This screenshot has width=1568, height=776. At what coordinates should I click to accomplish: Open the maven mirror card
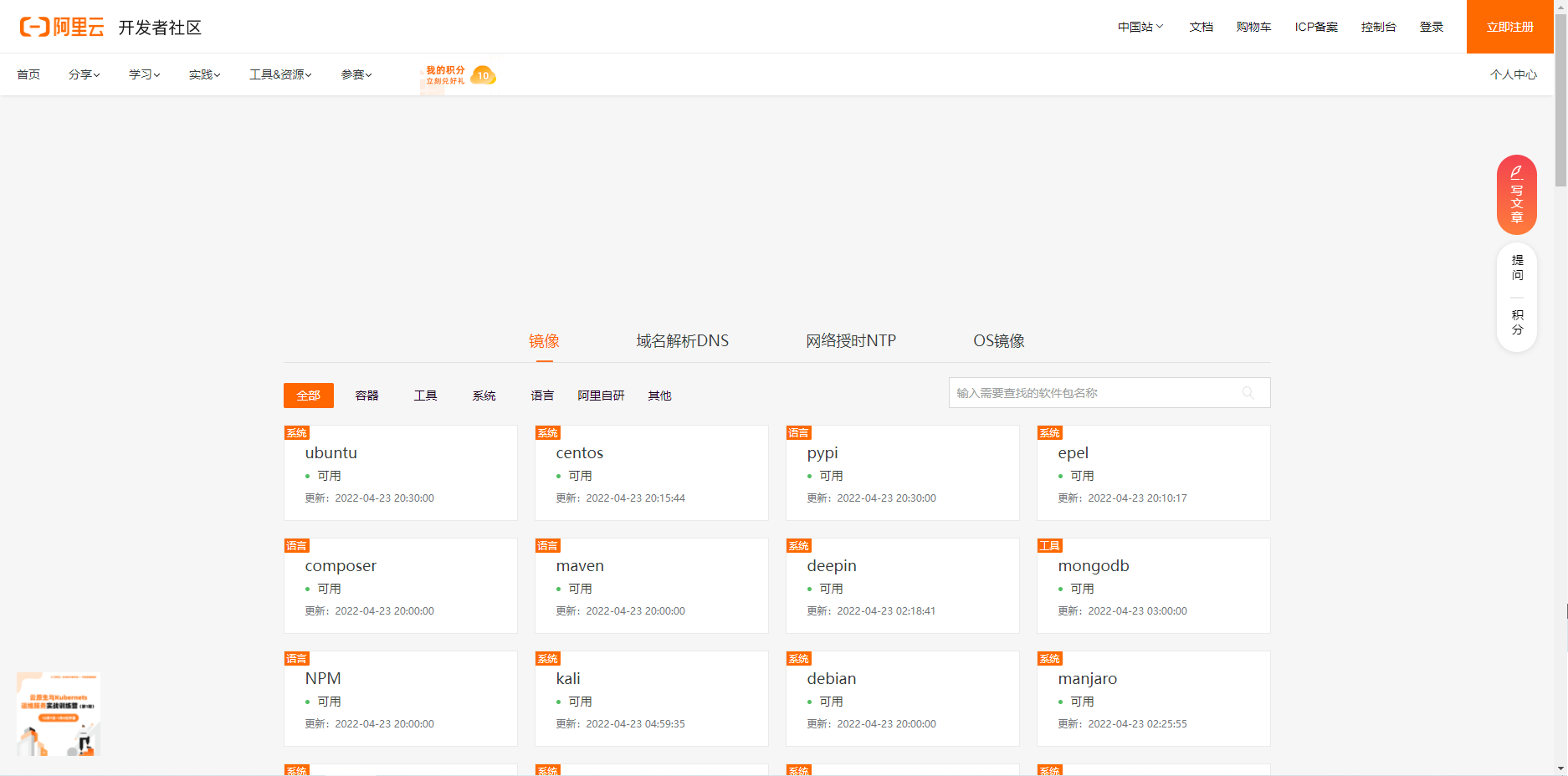coord(652,586)
